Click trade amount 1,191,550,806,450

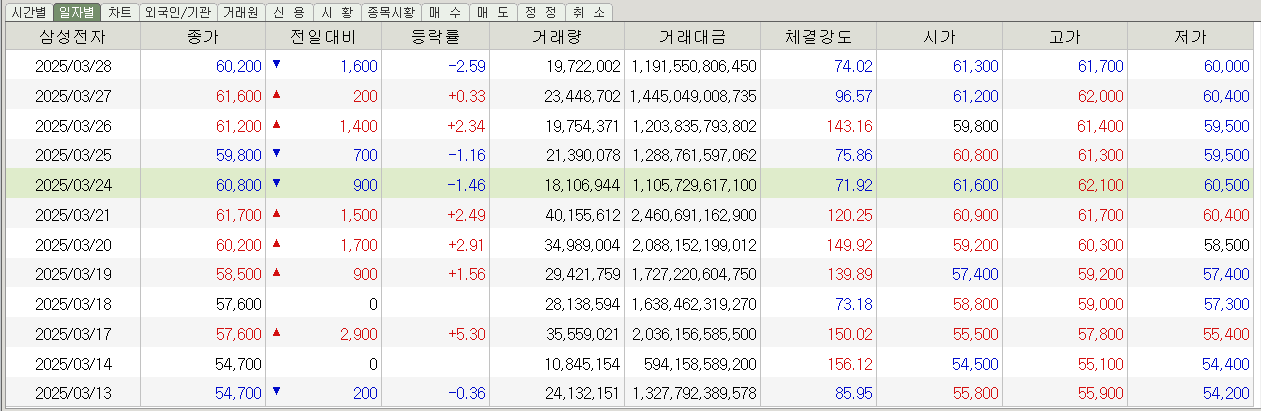tap(693, 66)
